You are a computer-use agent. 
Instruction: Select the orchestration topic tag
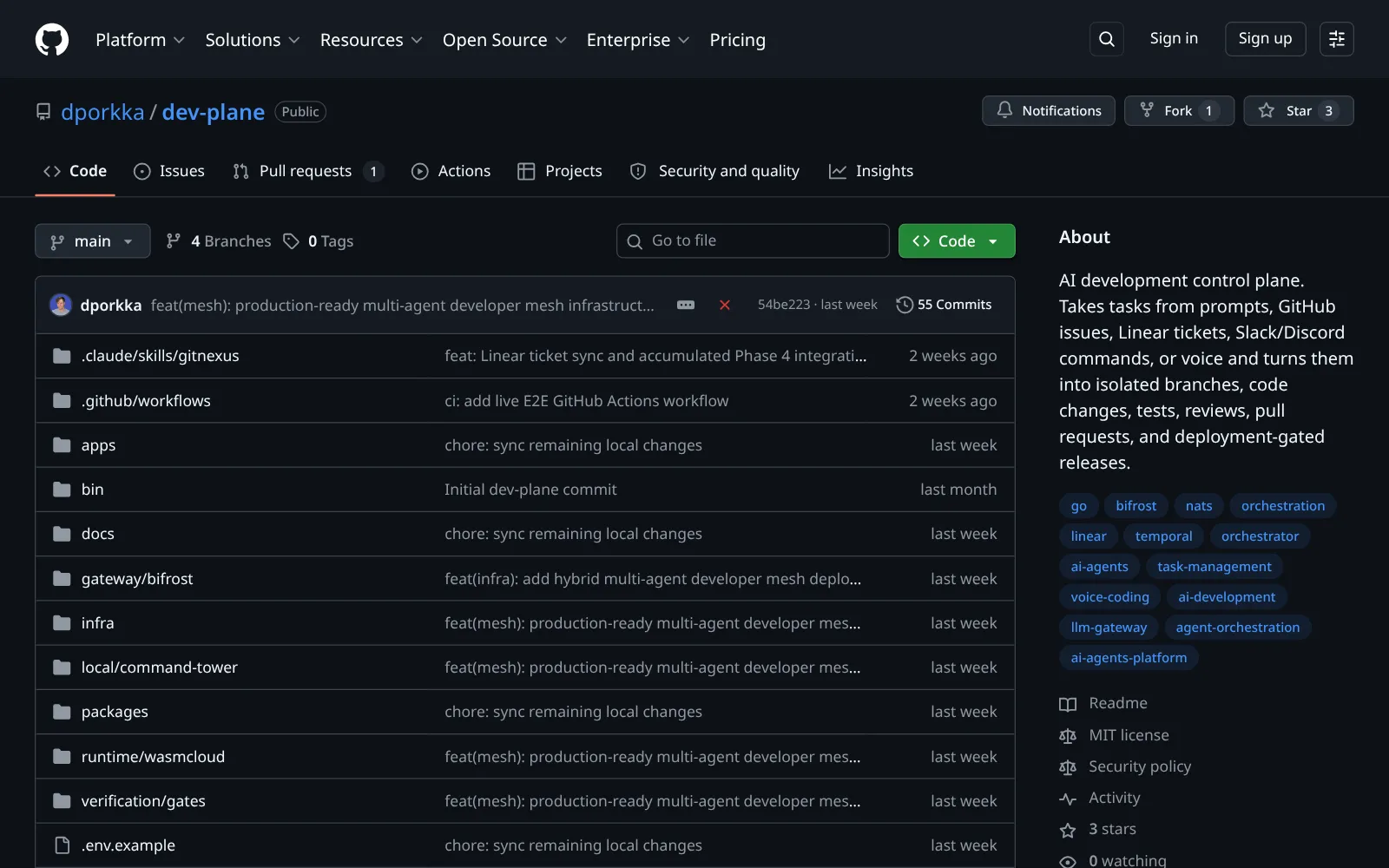[x=1283, y=506]
